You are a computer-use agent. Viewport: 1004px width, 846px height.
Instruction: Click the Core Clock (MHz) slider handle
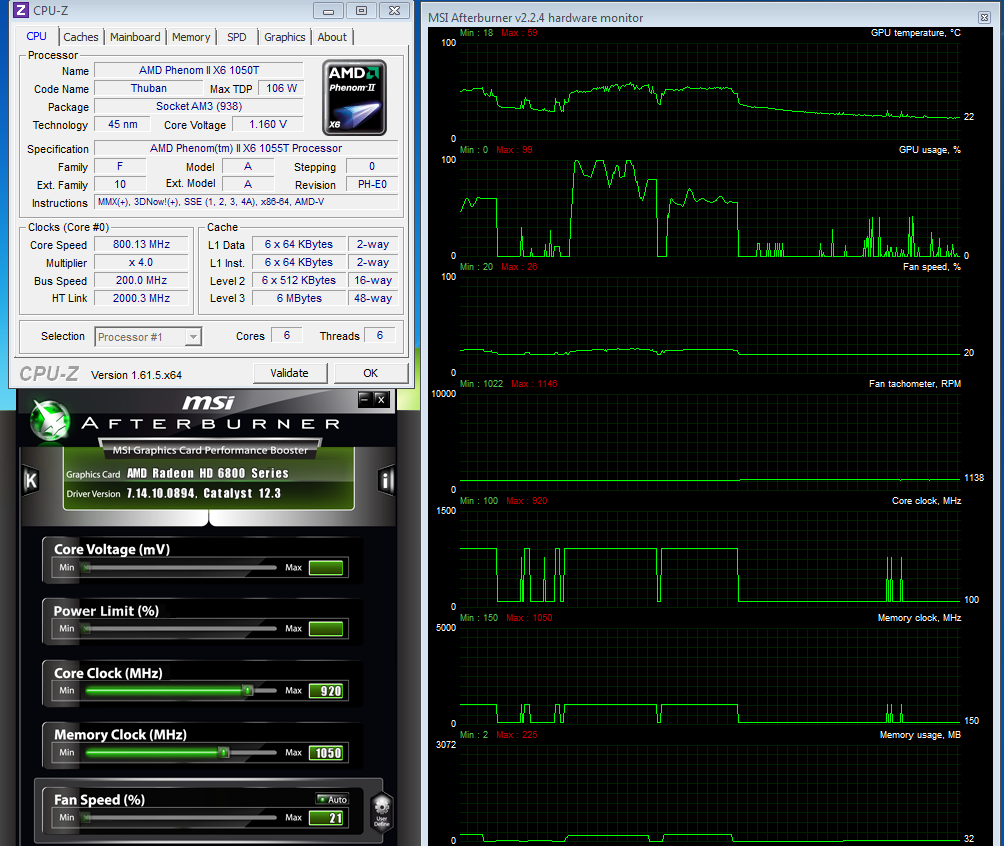(248, 690)
